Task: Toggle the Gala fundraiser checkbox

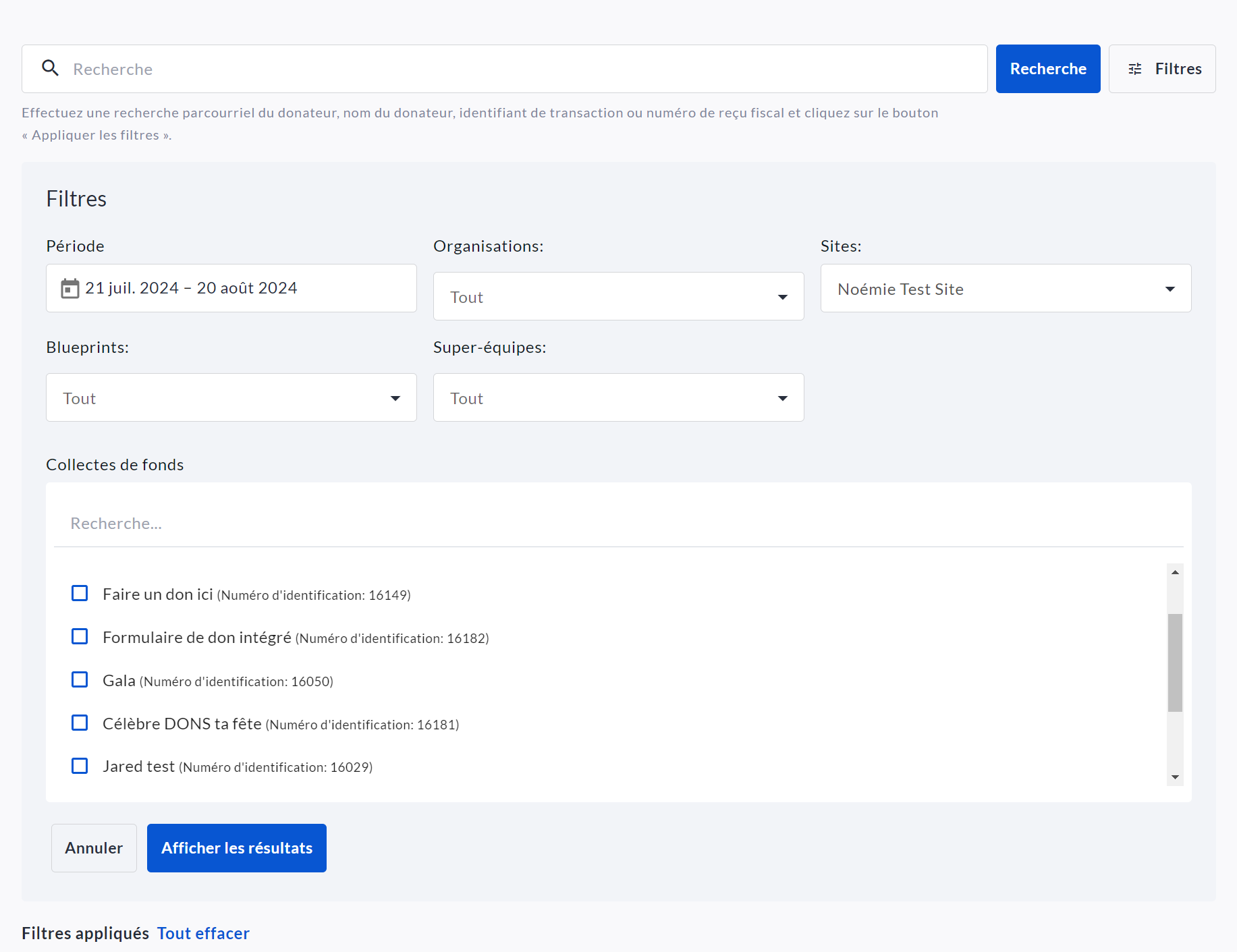Action: (x=80, y=680)
